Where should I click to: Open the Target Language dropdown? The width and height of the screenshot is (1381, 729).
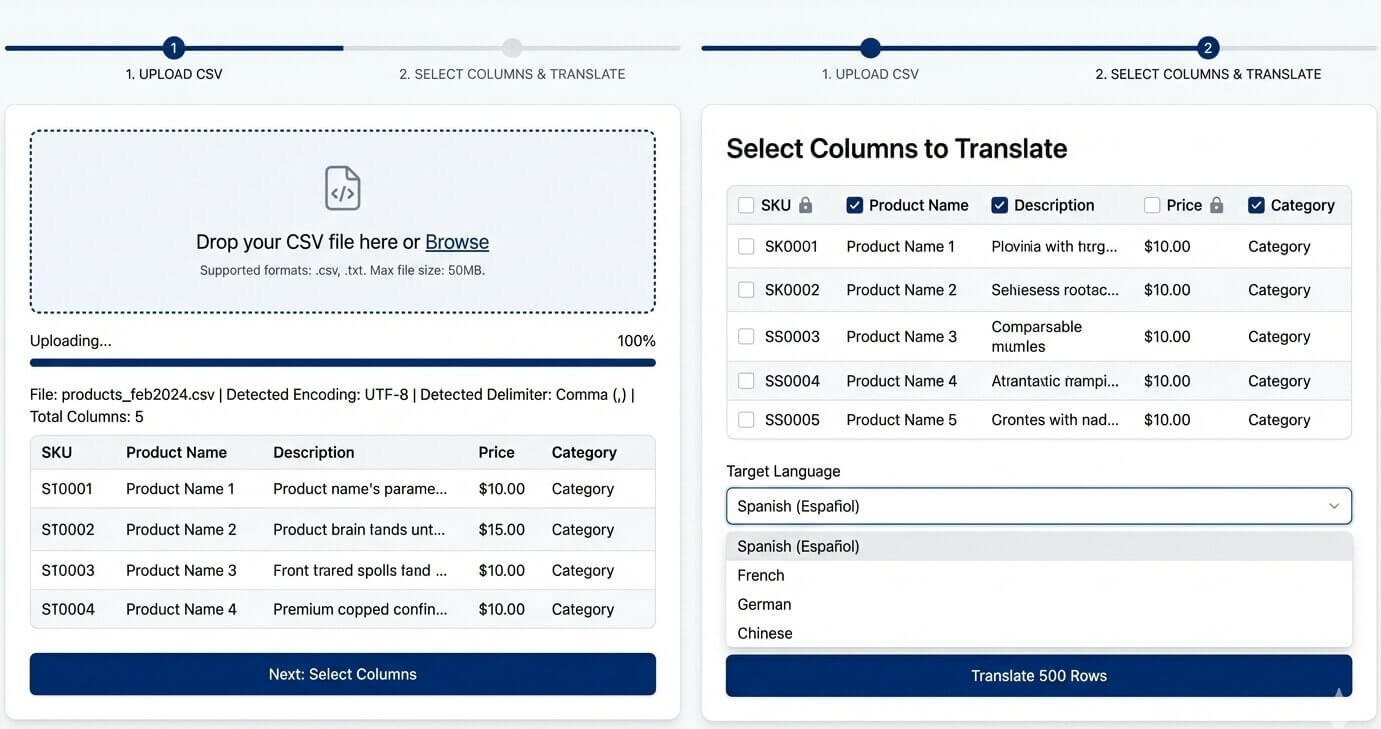pos(1038,506)
